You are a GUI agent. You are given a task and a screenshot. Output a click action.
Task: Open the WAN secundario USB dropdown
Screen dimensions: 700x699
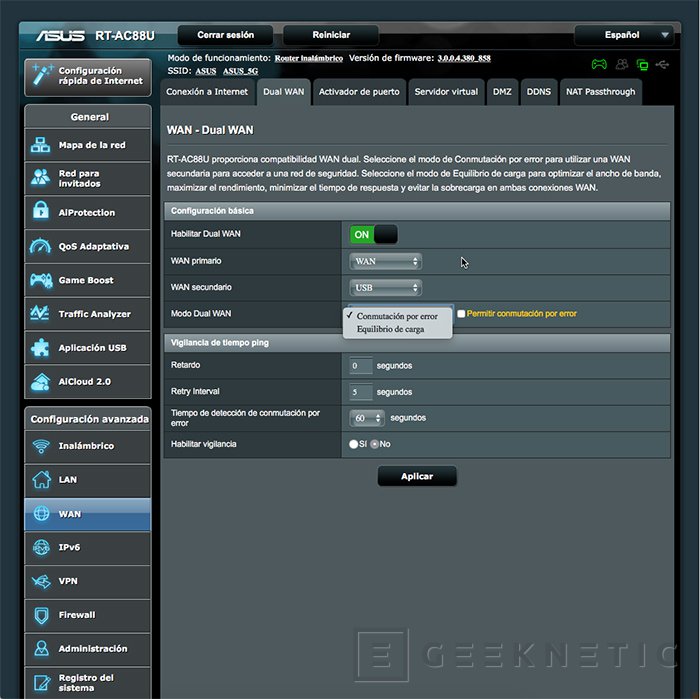tap(386, 288)
